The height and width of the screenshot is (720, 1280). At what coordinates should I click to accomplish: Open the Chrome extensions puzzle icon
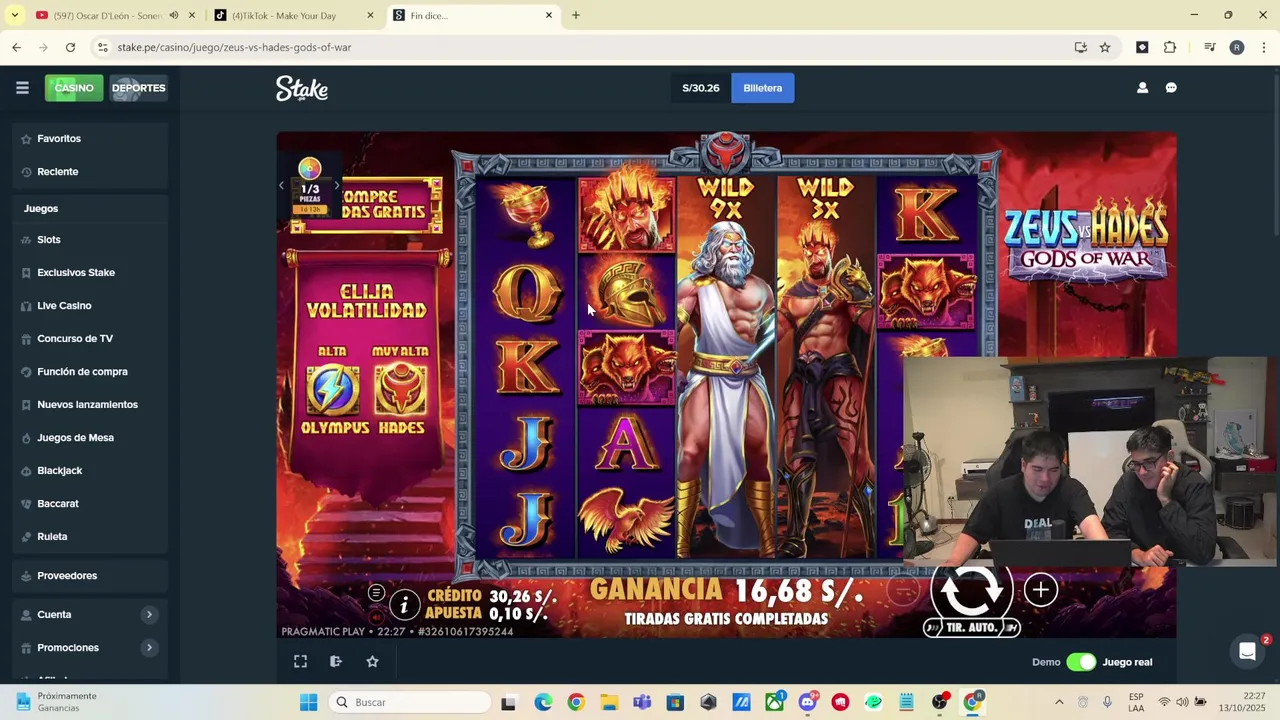(x=1170, y=47)
